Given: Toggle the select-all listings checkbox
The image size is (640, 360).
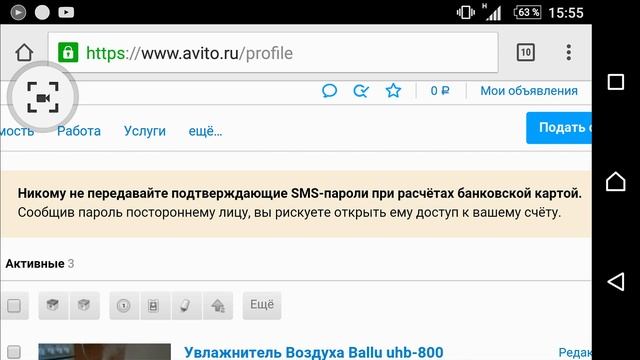Looking at the screenshot, I should 14,305.
